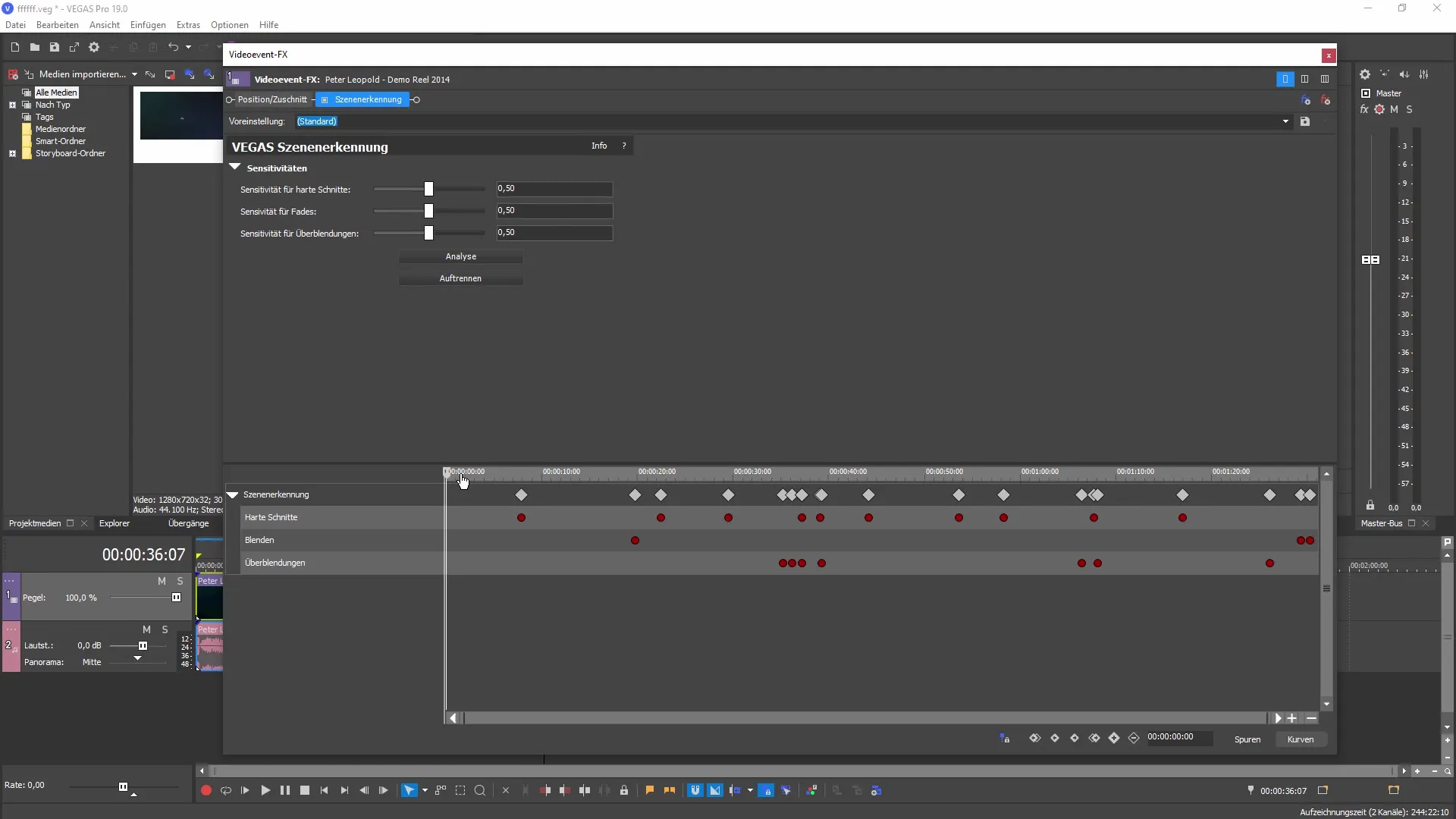Viewport: 1456px width, 819px height.
Task: Switch to the Übergänge tab
Action: (x=188, y=523)
